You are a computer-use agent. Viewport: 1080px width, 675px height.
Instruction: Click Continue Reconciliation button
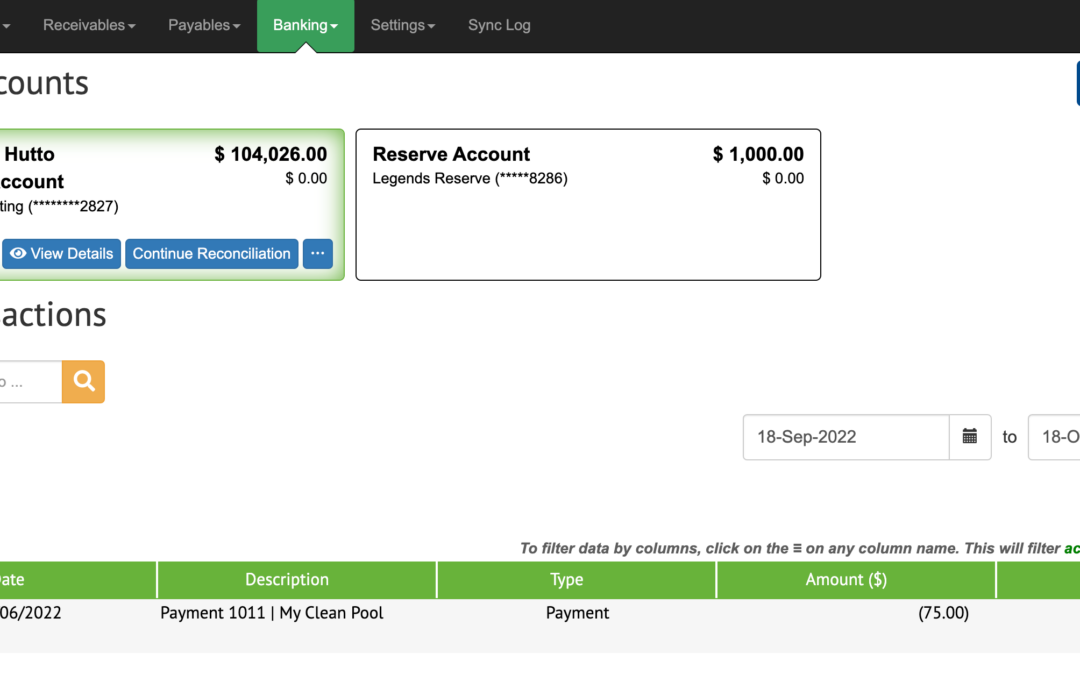coord(211,254)
